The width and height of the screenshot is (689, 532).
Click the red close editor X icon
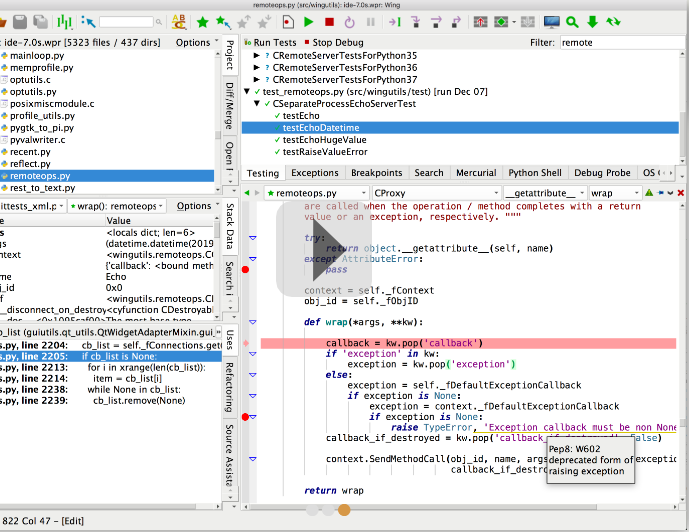pyautogui.click(x=681, y=193)
